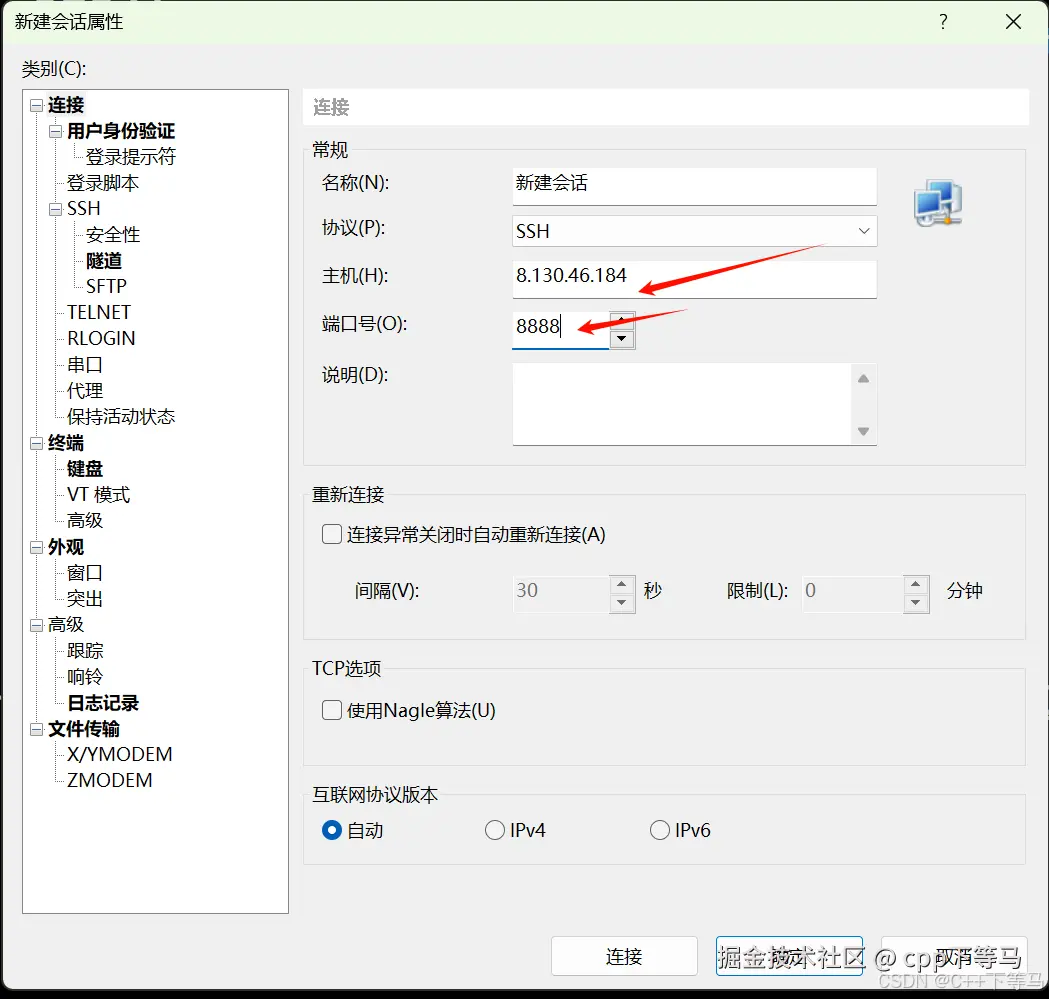This screenshot has width=1049, height=999.
Task: Enable the 使用Nagle算法 option
Action: [330, 710]
